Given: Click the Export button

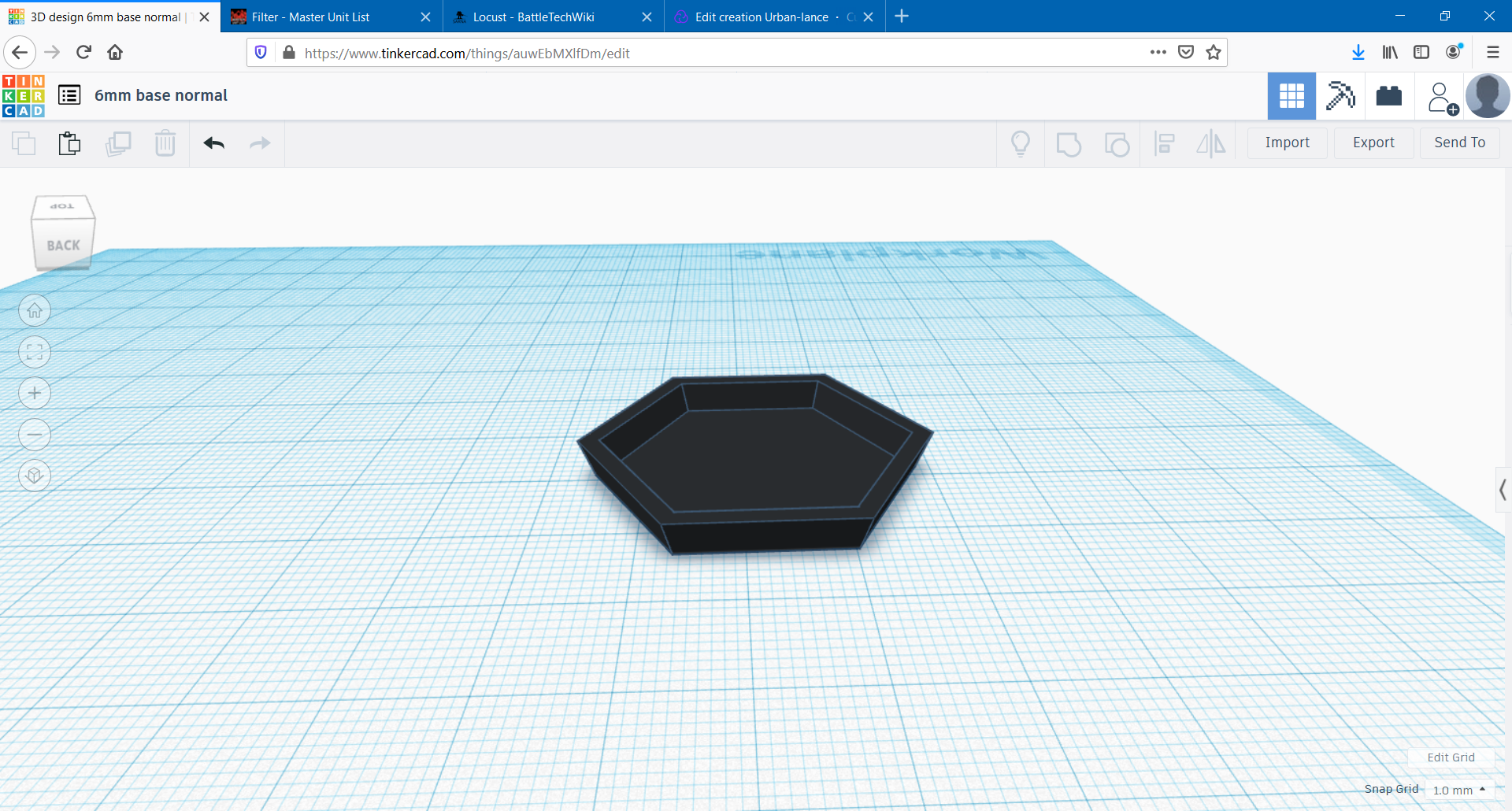Looking at the screenshot, I should tap(1373, 143).
